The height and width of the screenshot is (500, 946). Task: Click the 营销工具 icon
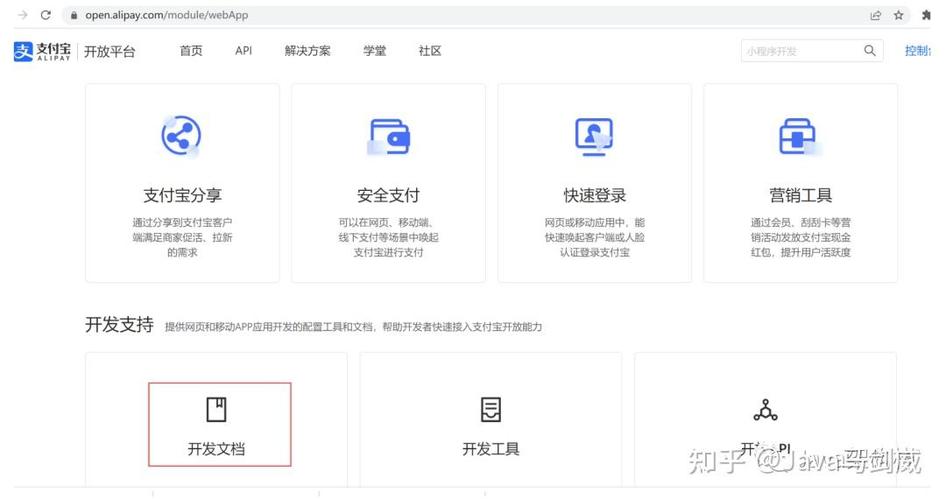799,135
